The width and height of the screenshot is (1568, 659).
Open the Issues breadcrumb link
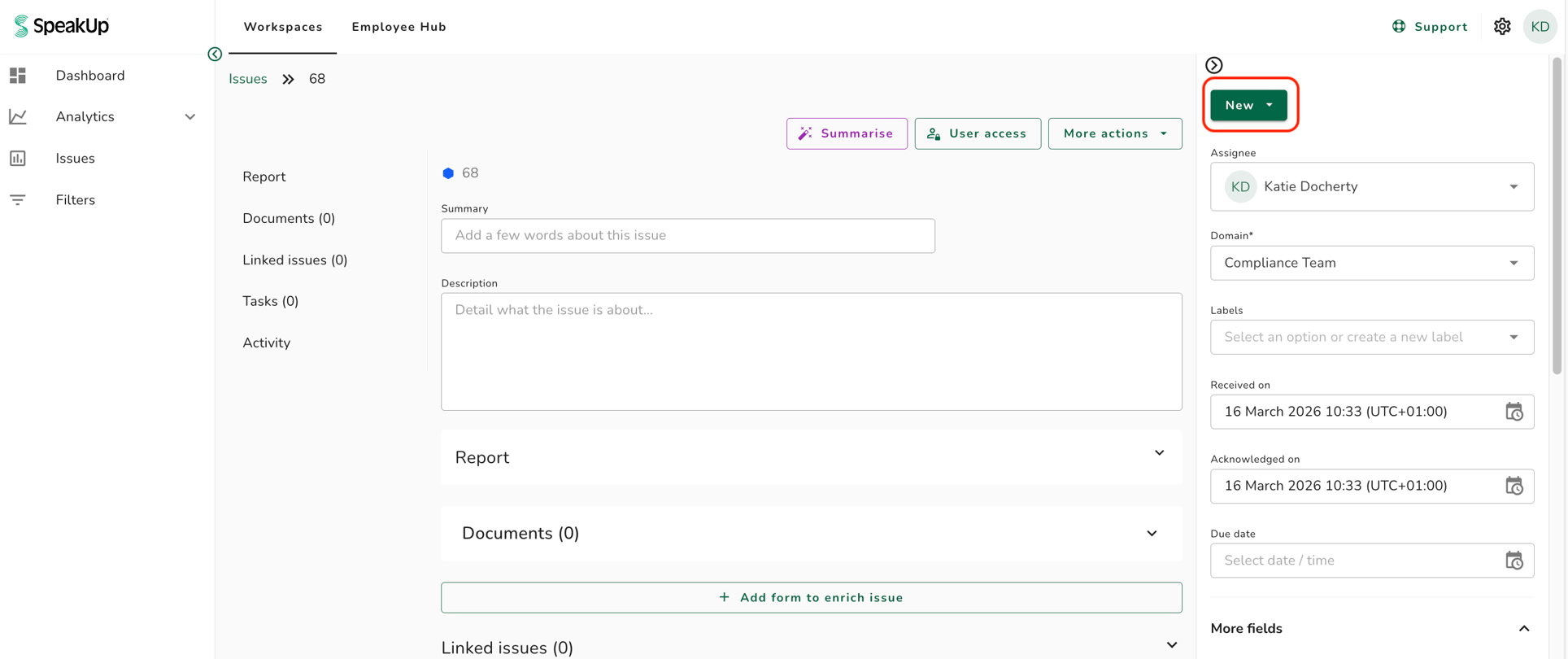click(248, 79)
